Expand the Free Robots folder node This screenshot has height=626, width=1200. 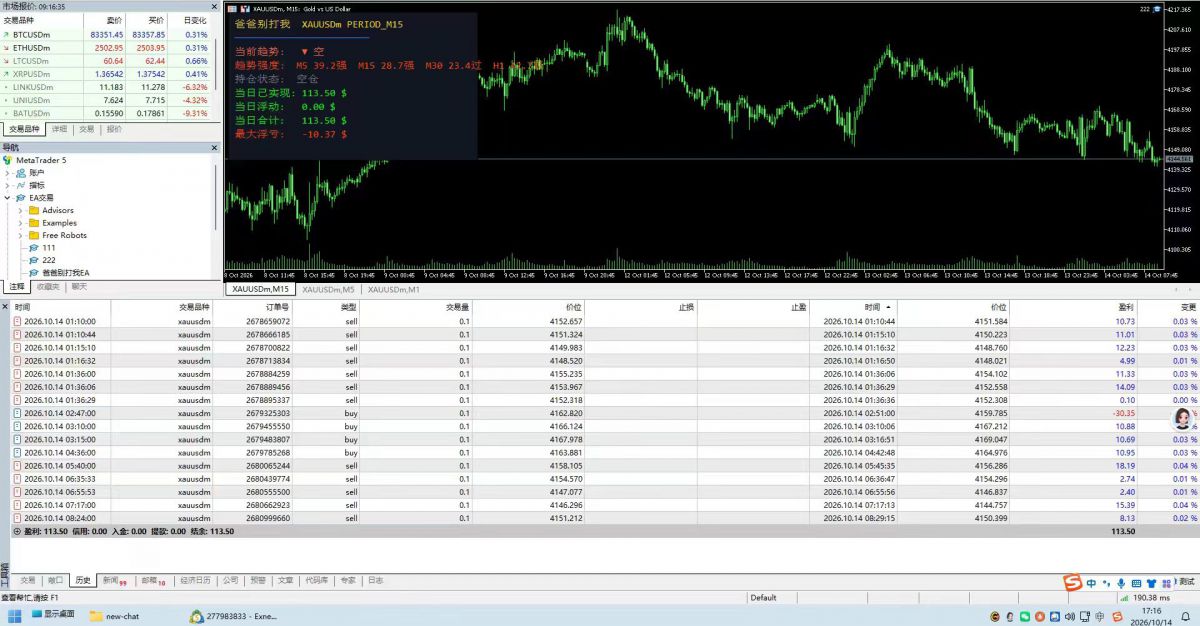coord(21,235)
